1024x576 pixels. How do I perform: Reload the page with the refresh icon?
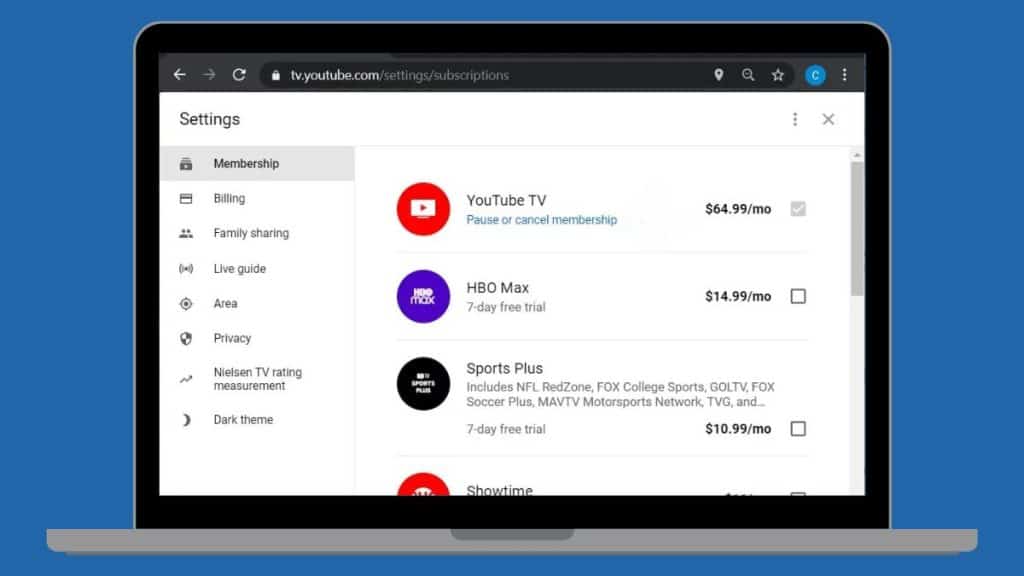coord(239,75)
